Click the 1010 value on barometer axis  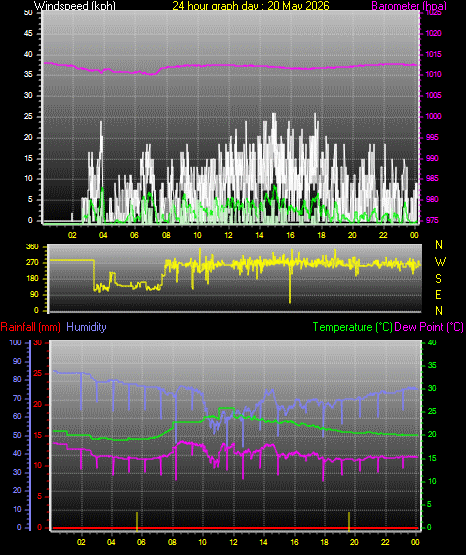coord(433,74)
